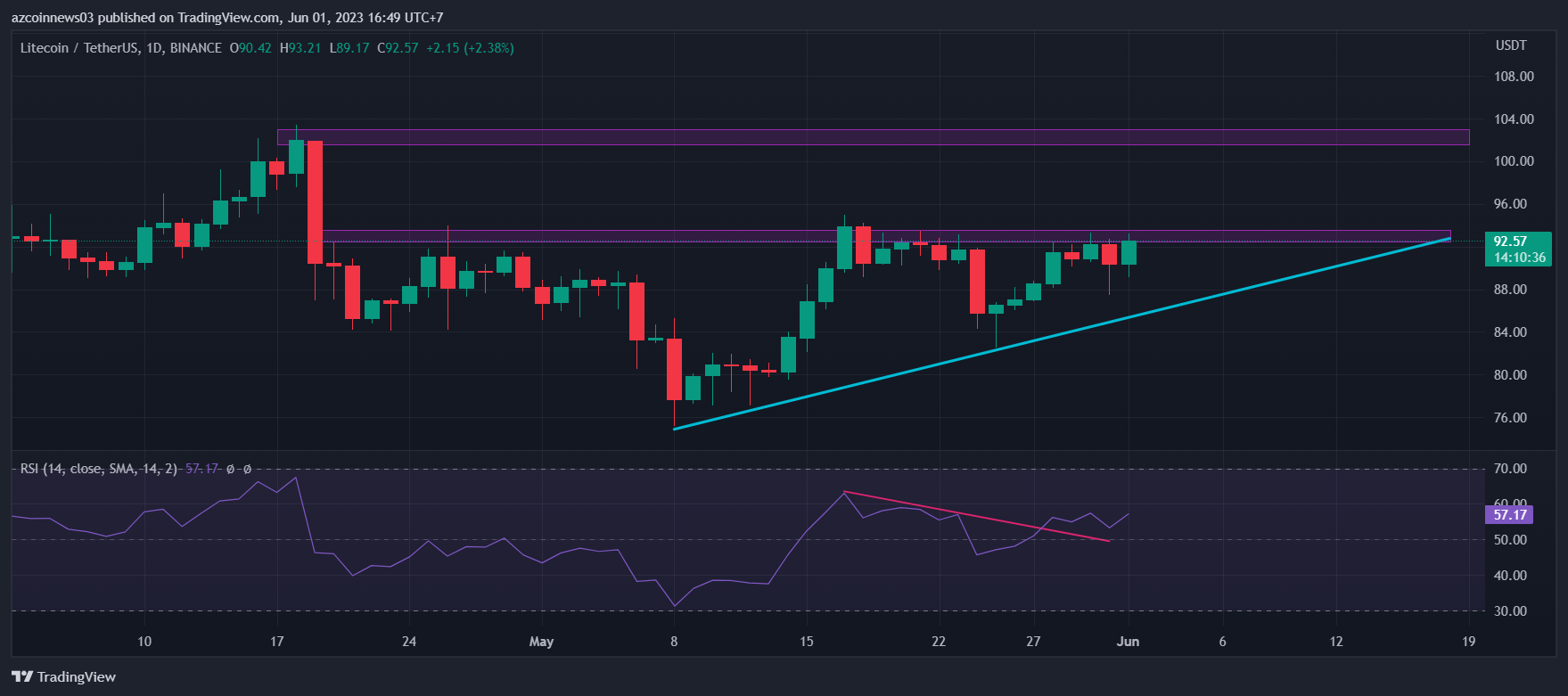
Task: Click the 15 label on the date axis
Action: [806, 642]
